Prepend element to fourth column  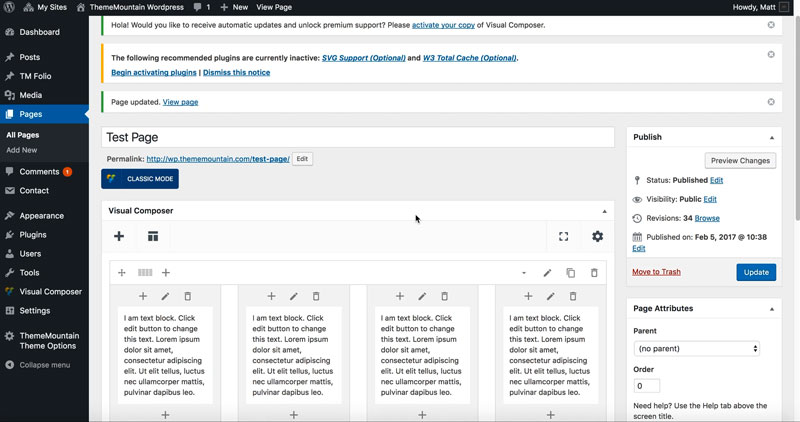coord(529,296)
